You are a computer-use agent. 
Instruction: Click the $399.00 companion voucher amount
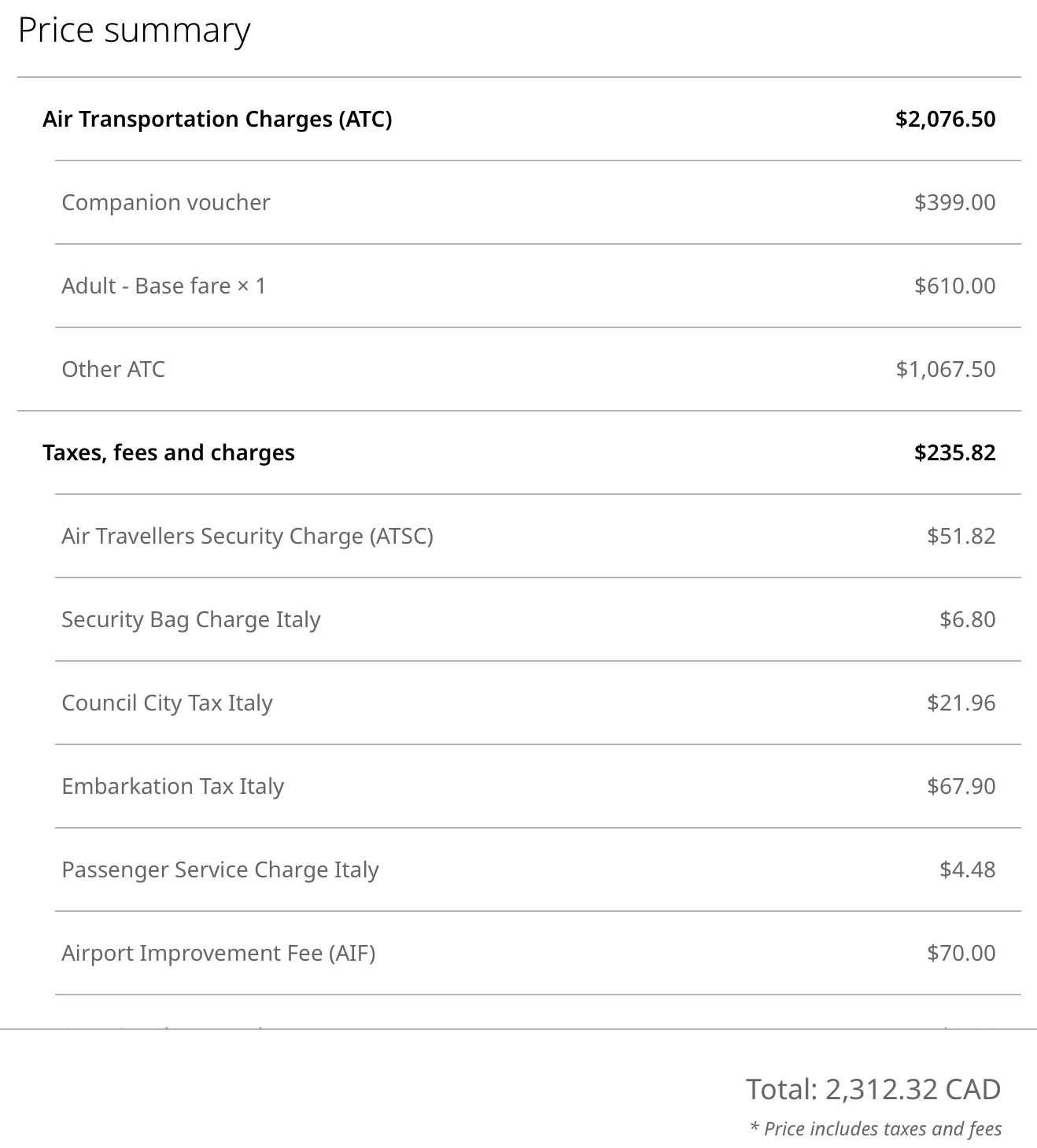[x=954, y=202]
